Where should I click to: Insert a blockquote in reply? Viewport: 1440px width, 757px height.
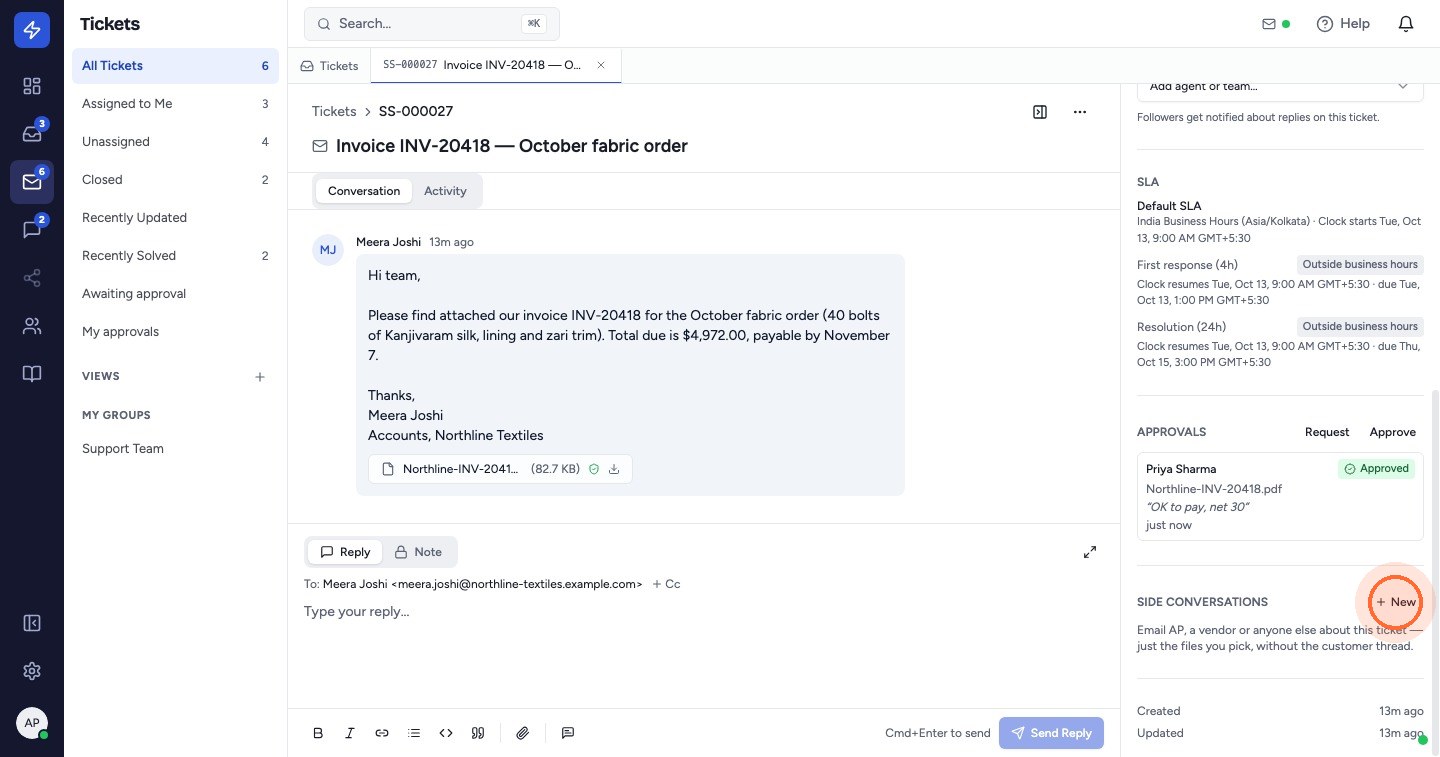[x=478, y=733]
